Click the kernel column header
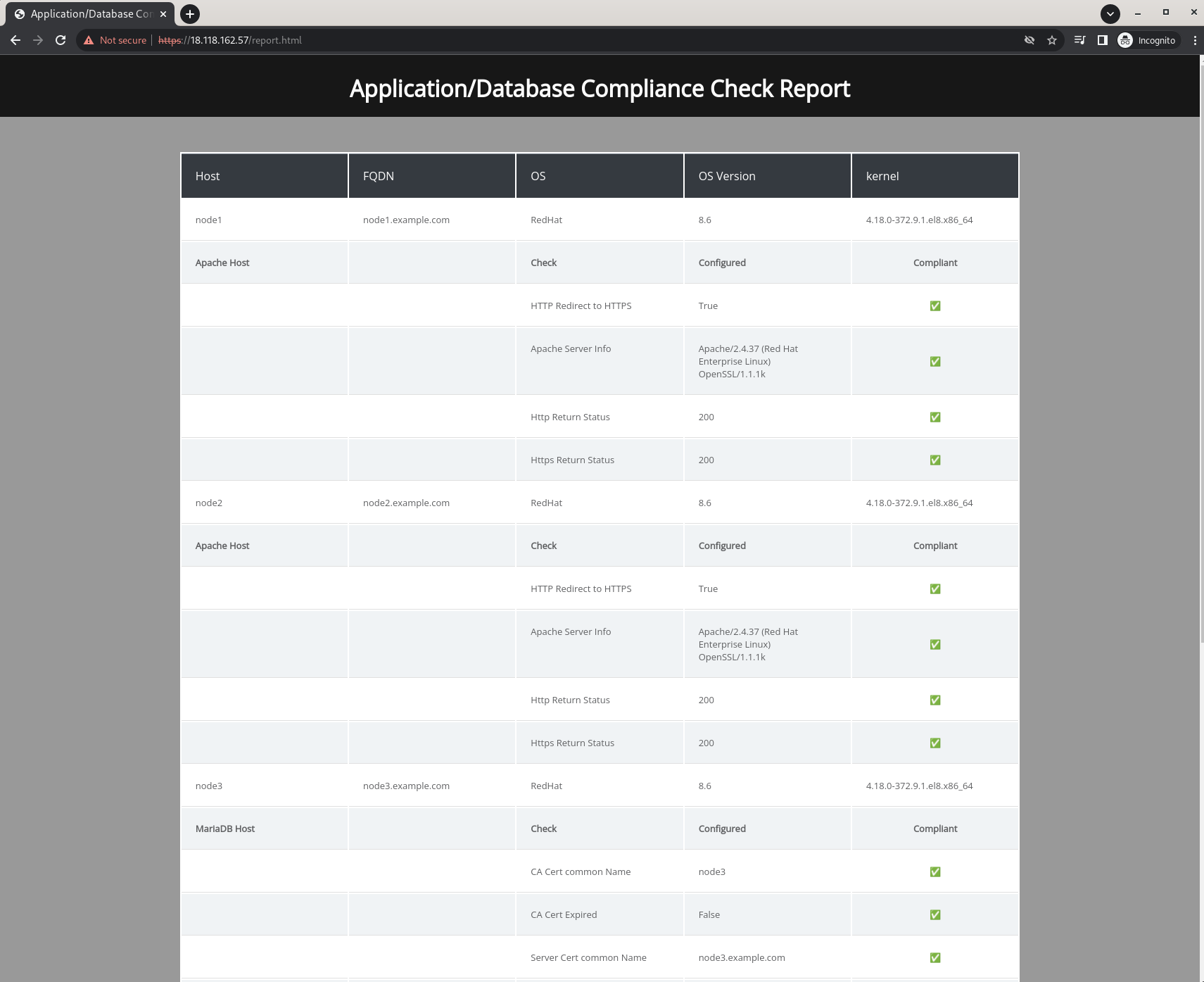The height and width of the screenshot is (982, 1204). 935,176
